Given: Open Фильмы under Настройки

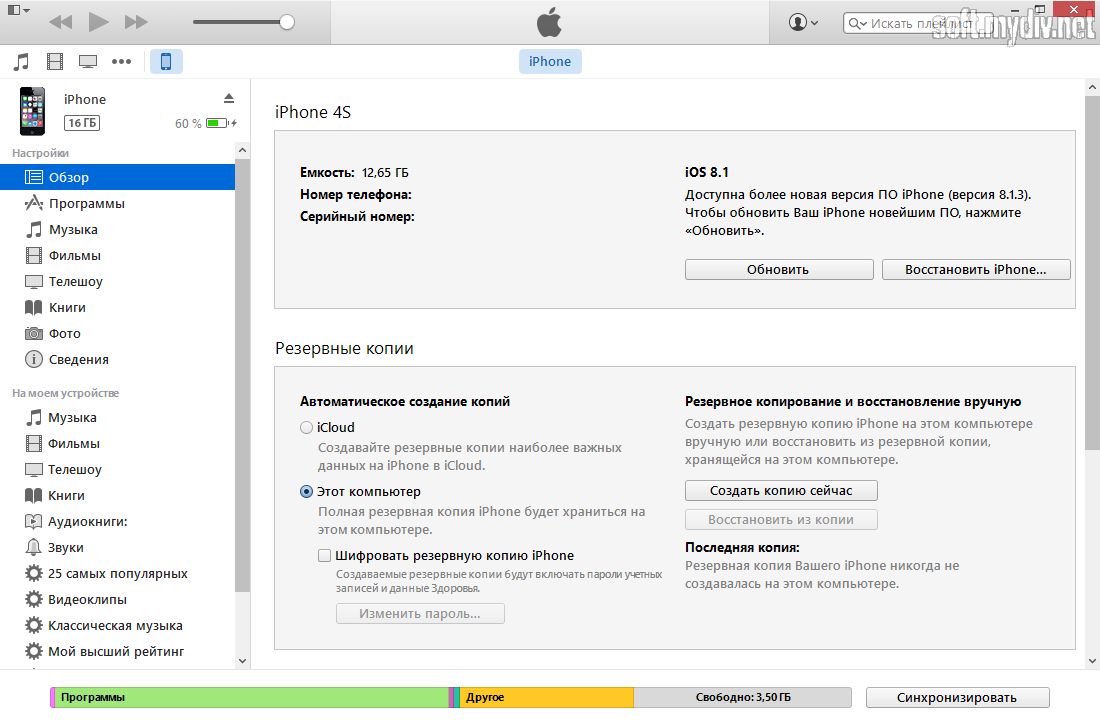Looking at the screenshot, I should tap(117, 255).
